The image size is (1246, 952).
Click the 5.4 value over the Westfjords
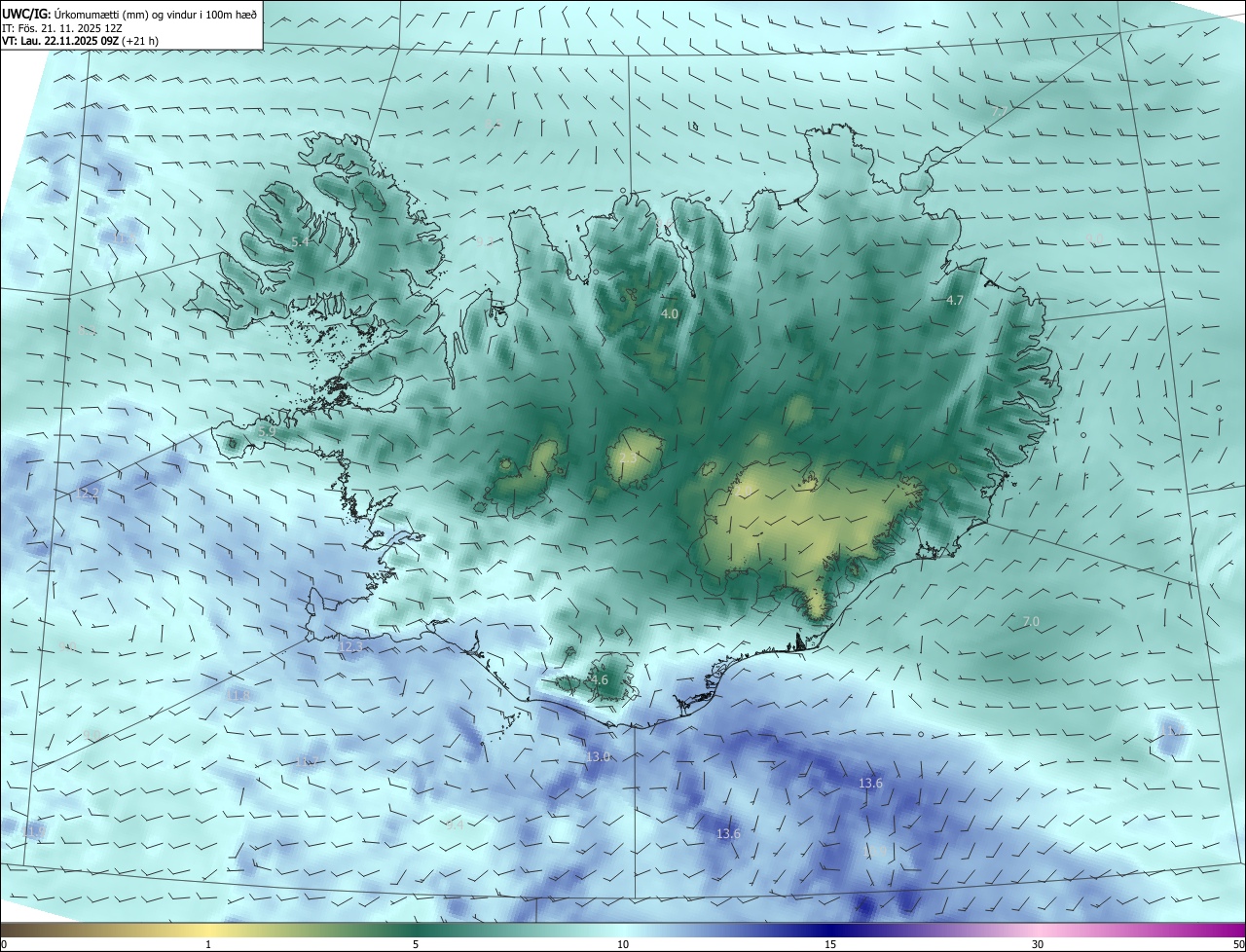(x=300, y=241)
